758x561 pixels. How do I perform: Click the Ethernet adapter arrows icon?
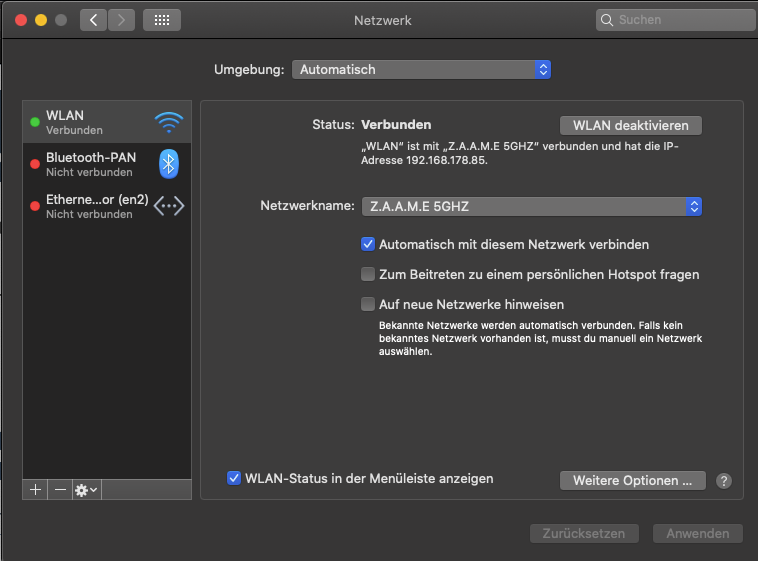(x=169, y=206)
